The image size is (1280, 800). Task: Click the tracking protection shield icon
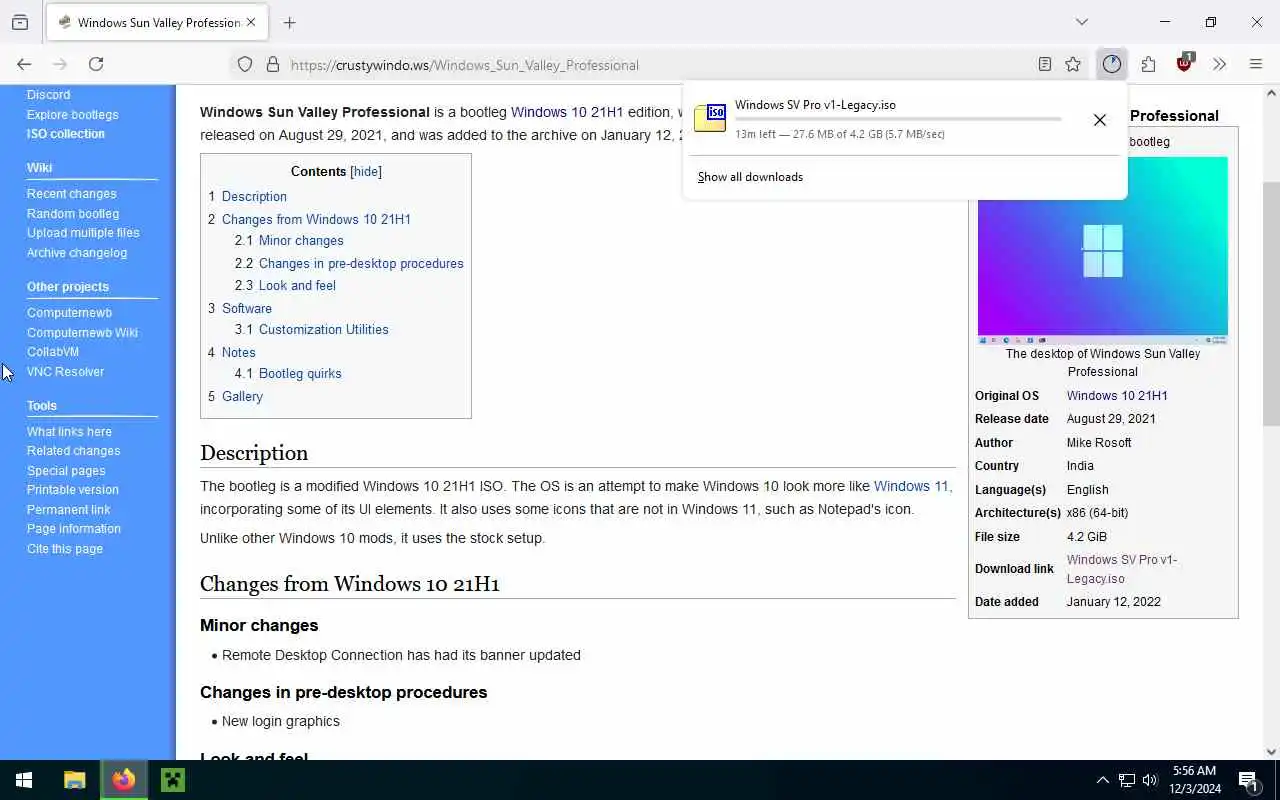coord(245,65)
